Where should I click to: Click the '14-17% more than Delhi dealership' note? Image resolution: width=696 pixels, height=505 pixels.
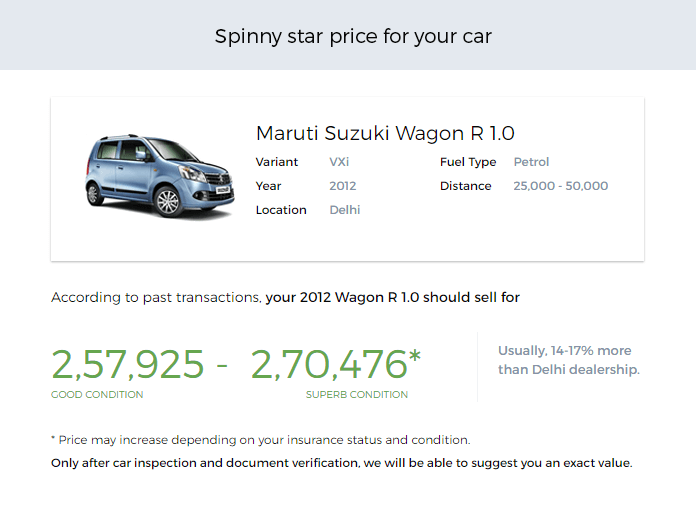click(x=568, y=360)
